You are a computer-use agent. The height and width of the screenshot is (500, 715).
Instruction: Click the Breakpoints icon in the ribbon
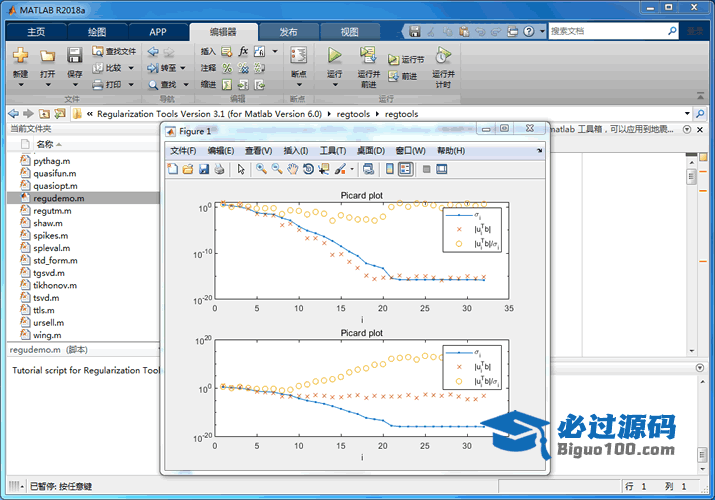click(299, 55)
